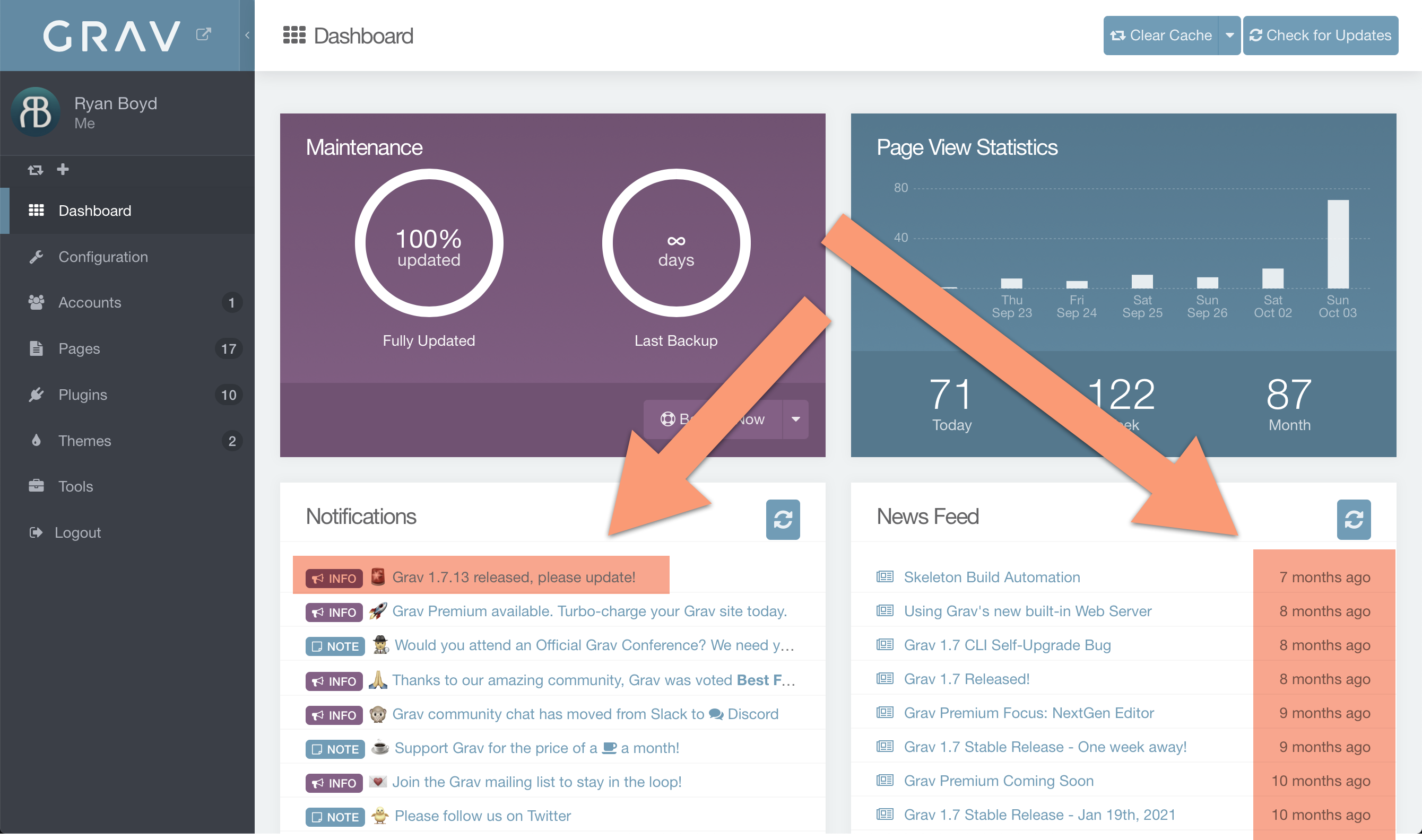The image size is (1422, 840).
Task: Click the plus add-page icon in sidebar
Action: coord(63,169)
